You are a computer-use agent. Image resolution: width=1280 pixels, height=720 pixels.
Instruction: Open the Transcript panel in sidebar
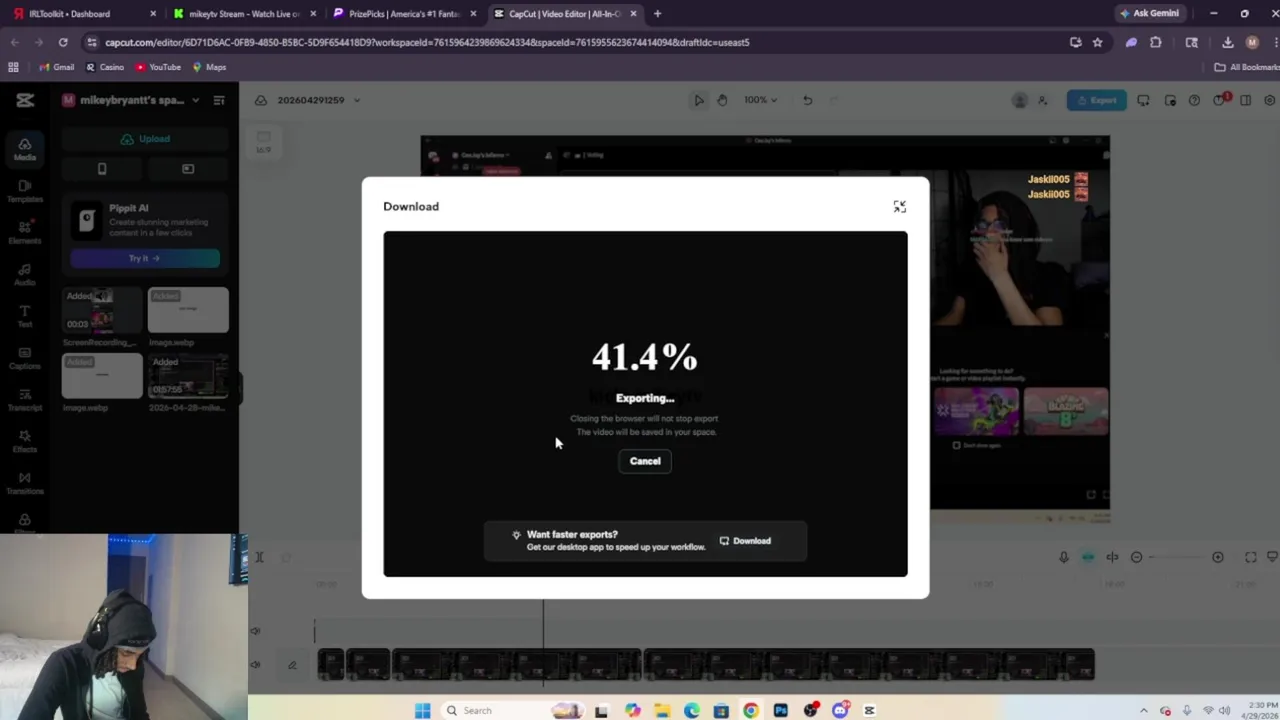(x=25, y=400)
